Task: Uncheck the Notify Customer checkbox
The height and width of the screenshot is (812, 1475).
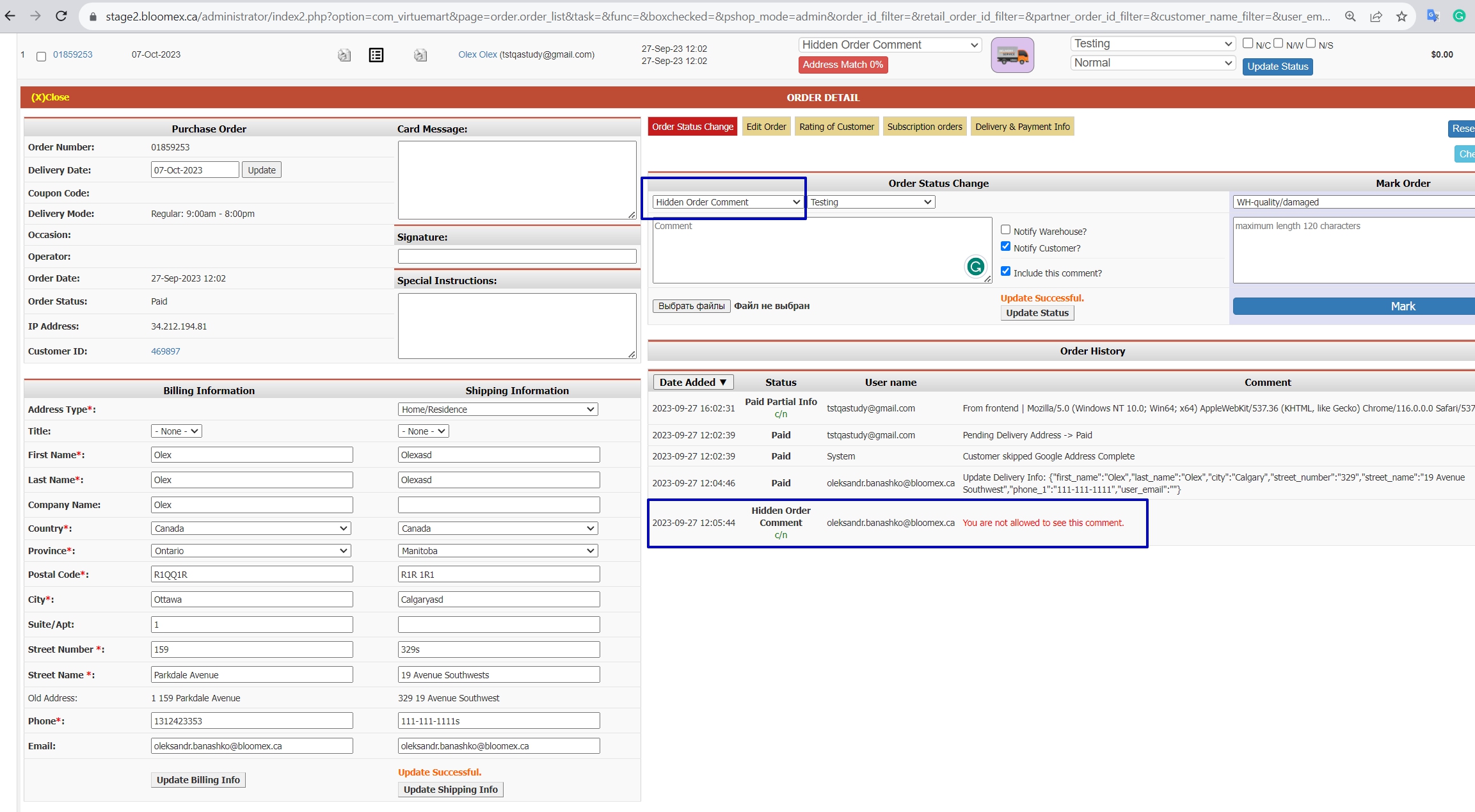Action: click(1005, 246)
